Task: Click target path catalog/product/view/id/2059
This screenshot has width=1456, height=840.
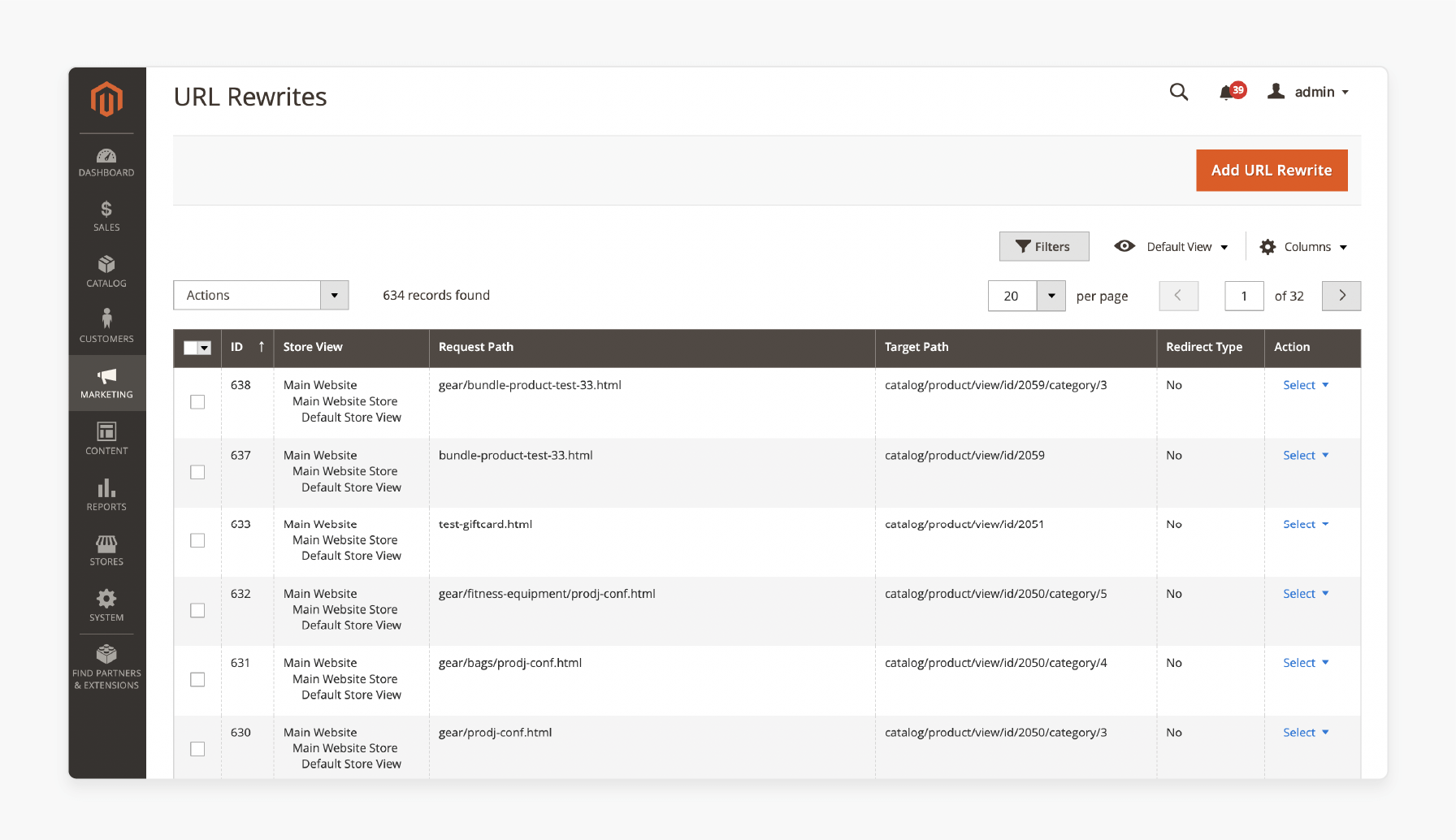Action: tap(964, 456)
